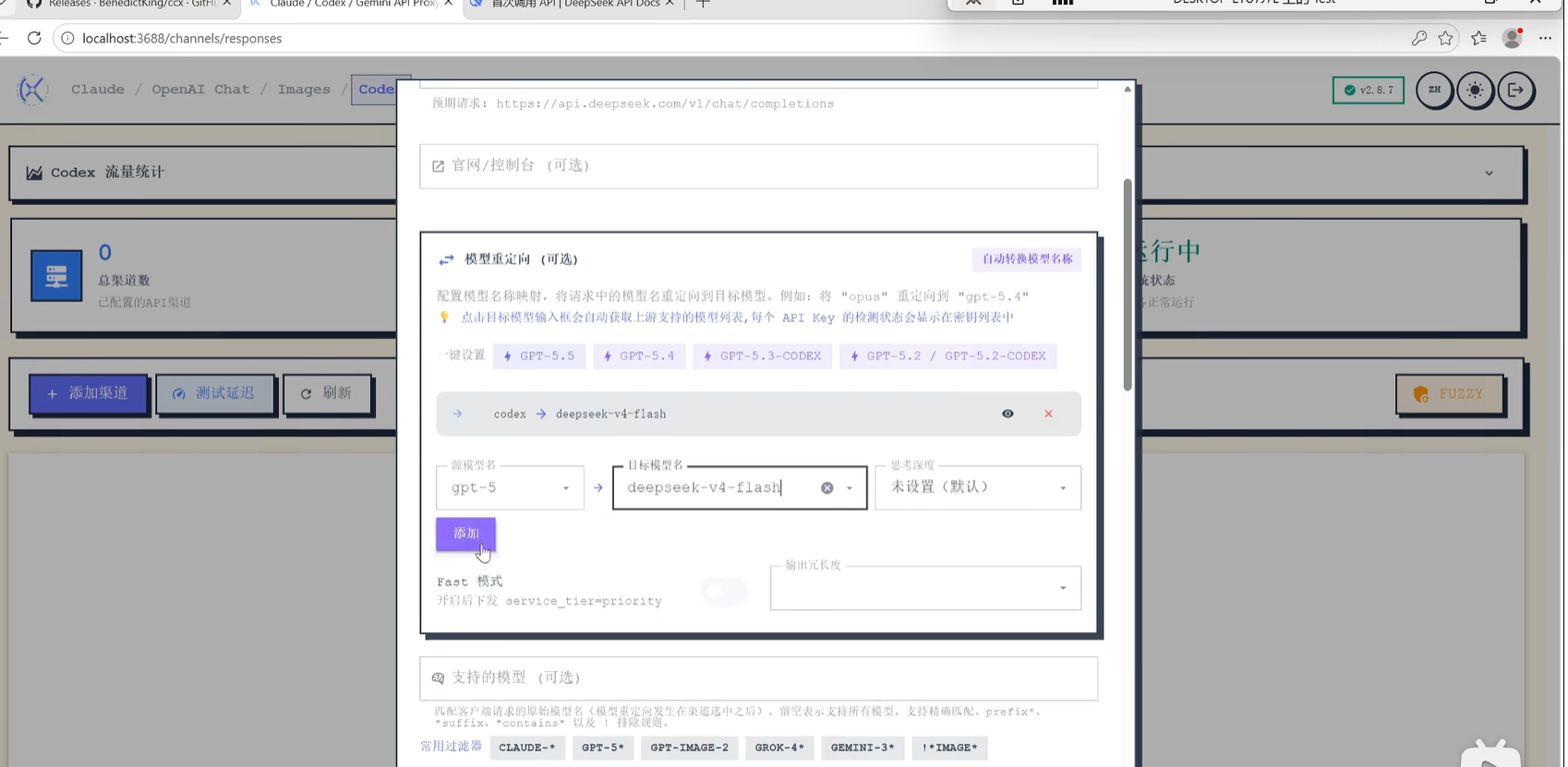
Task: Click the swap icon beside the model redirect title
Action: tap(446, 259)
